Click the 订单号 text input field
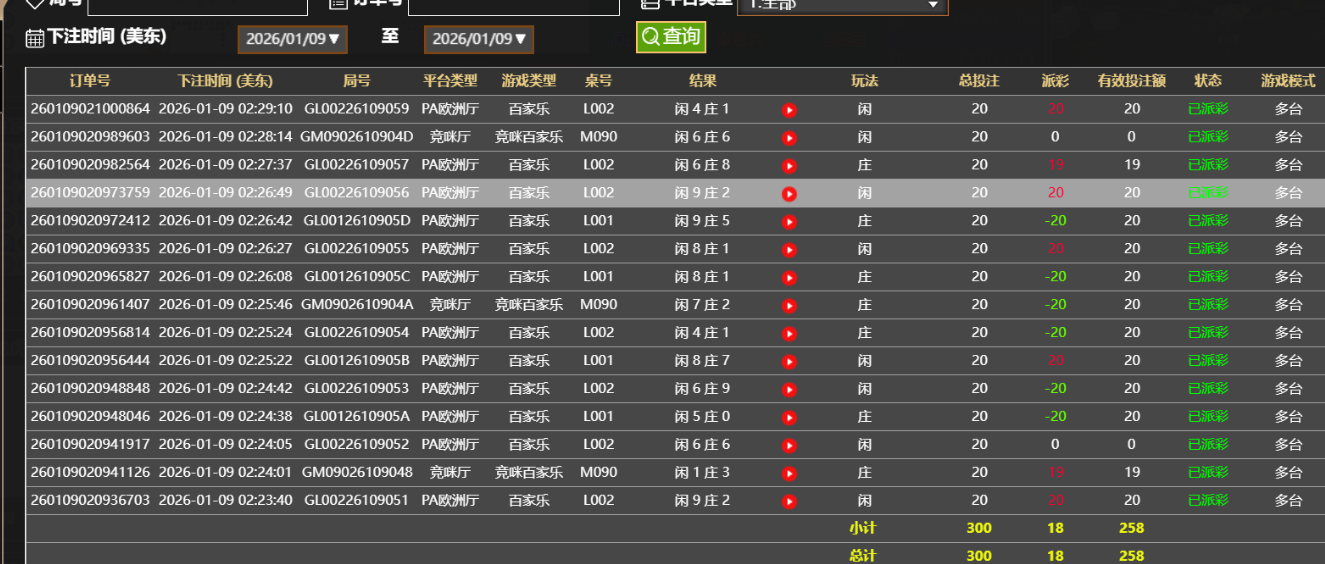 [514, 6]
